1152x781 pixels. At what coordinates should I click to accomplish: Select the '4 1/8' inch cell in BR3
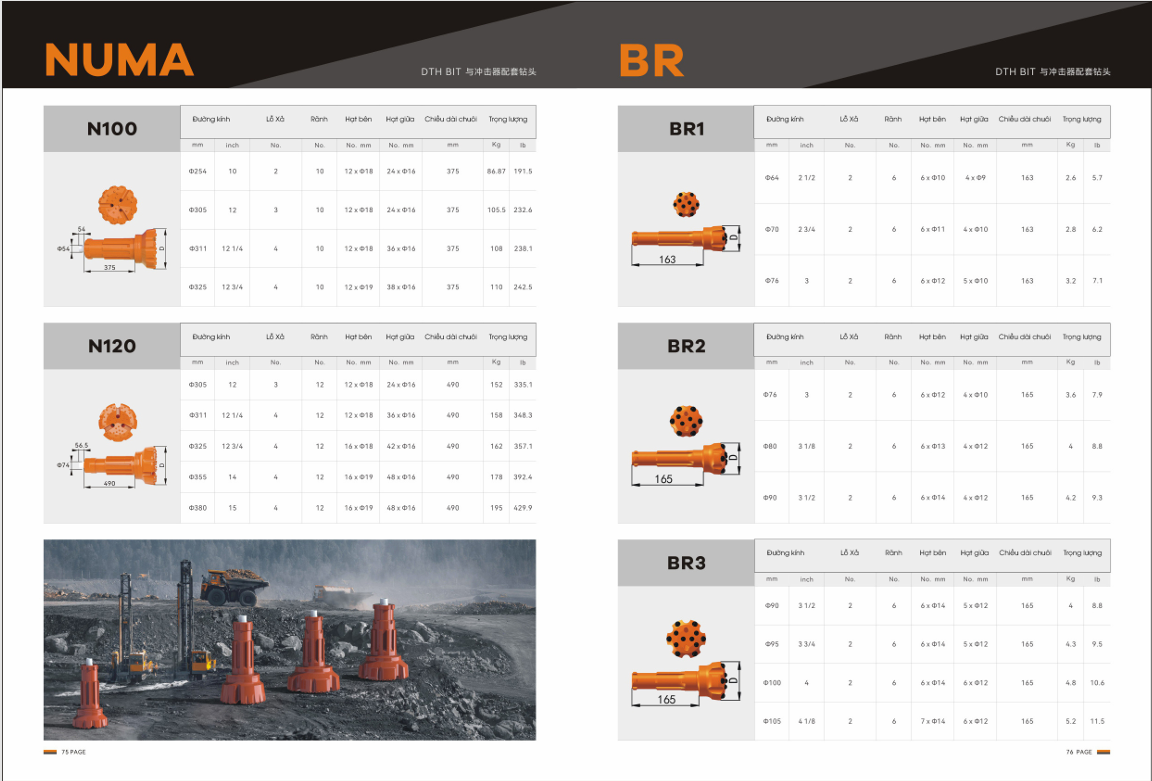(807, 721)
